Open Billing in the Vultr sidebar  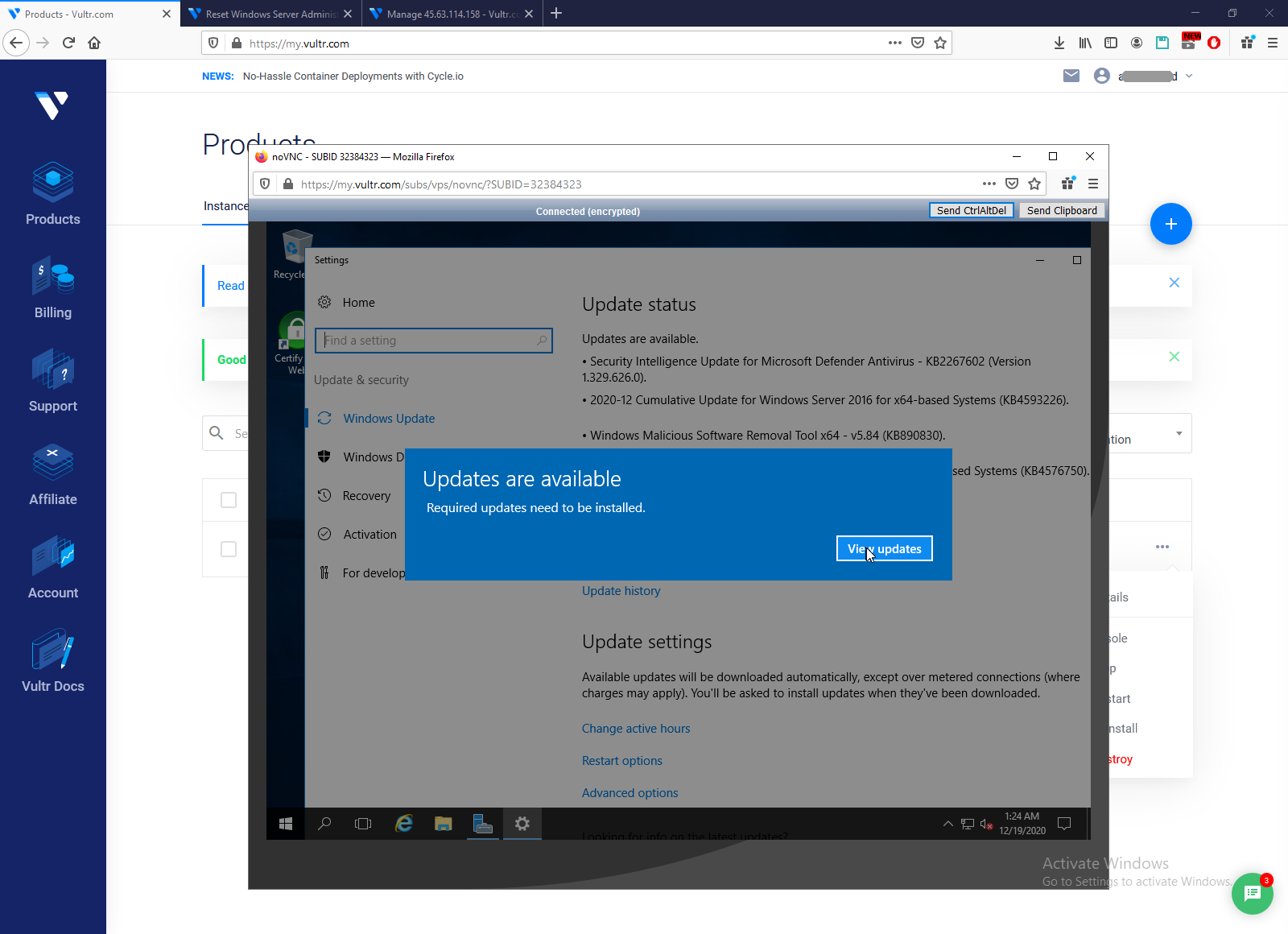coord(53,287)
